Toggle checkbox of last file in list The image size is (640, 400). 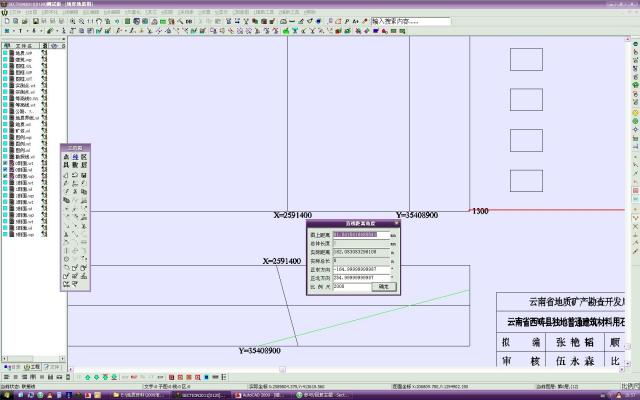pos(5,234)
